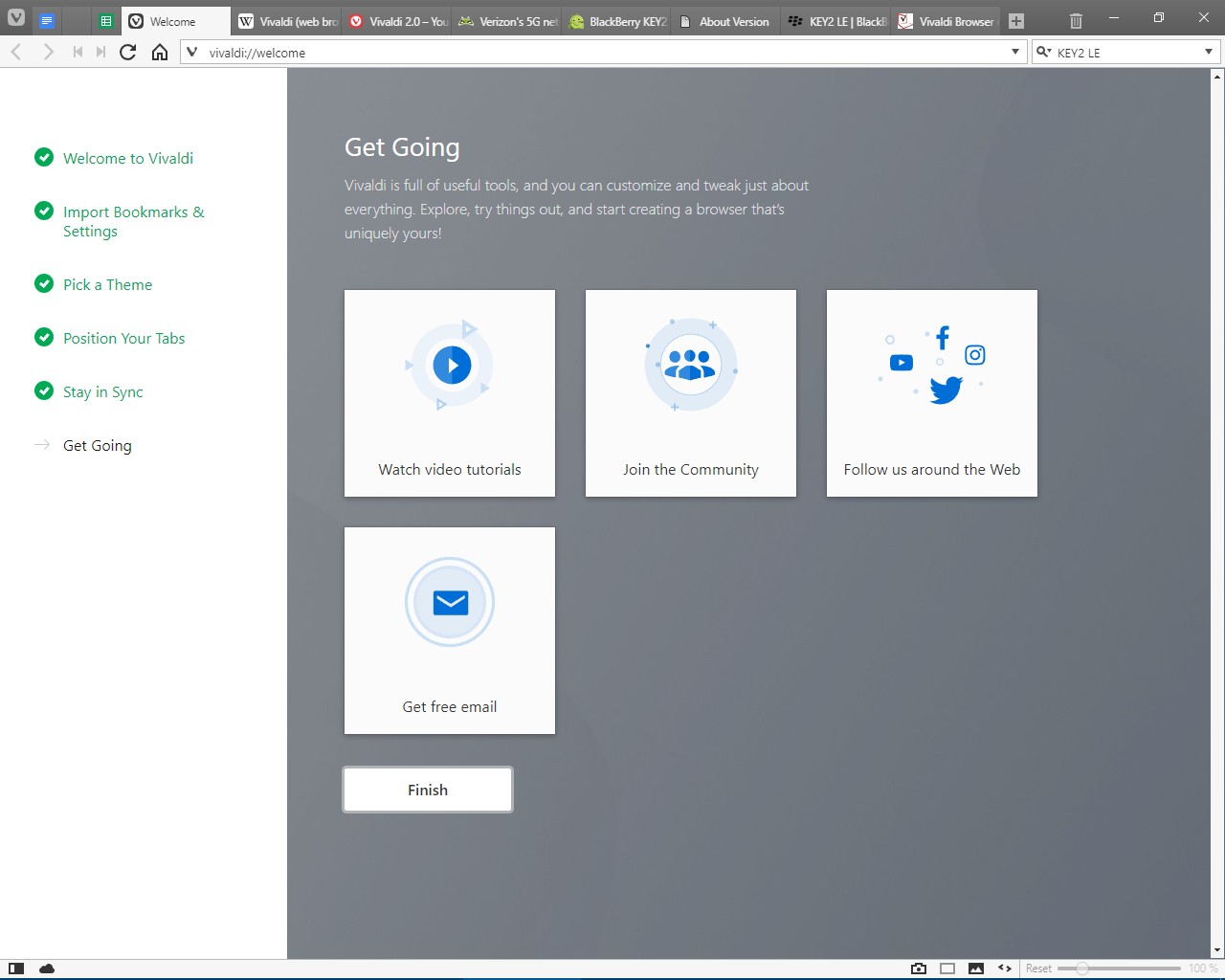The width and height of the screenshot is (1225, 980).
Task: Go to the home page
Action: 160,52
